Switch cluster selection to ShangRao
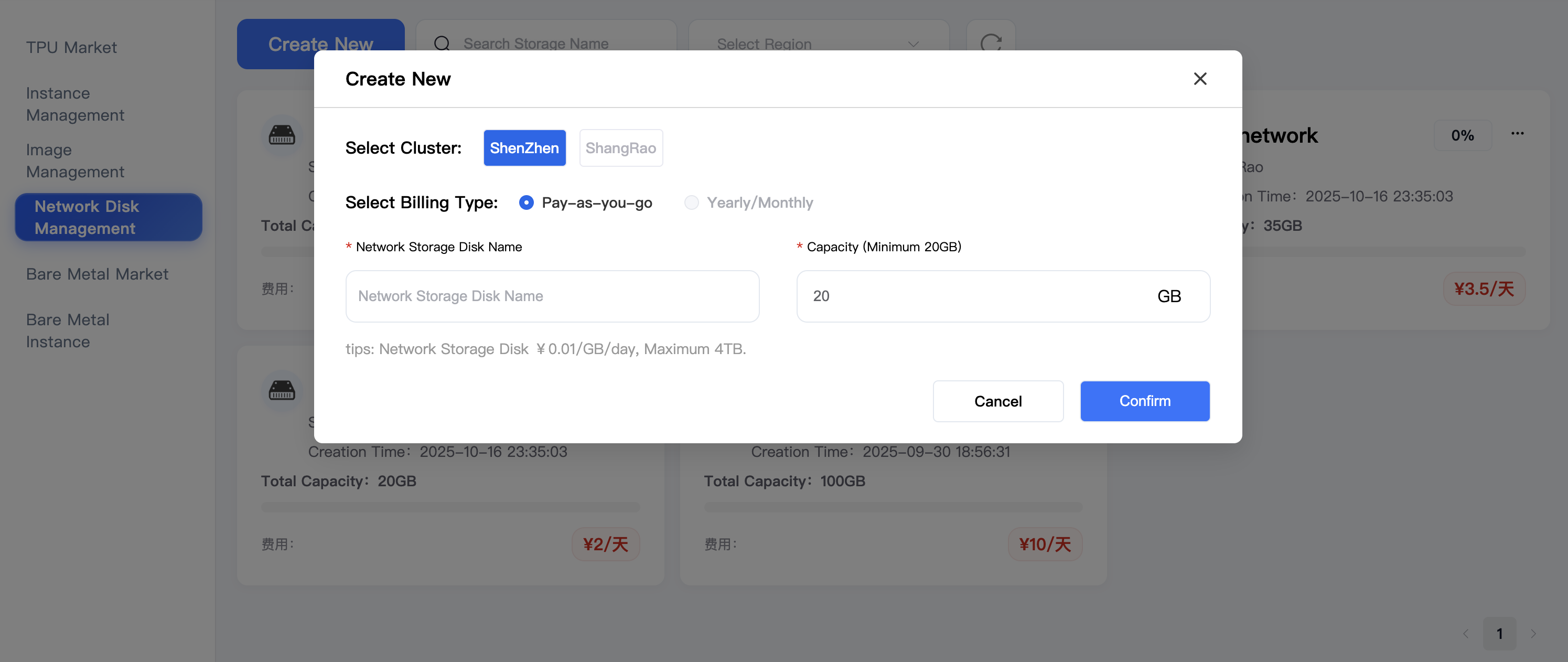Image resolution: width=1568 pixels, height=662 pixels. (621, 147)
